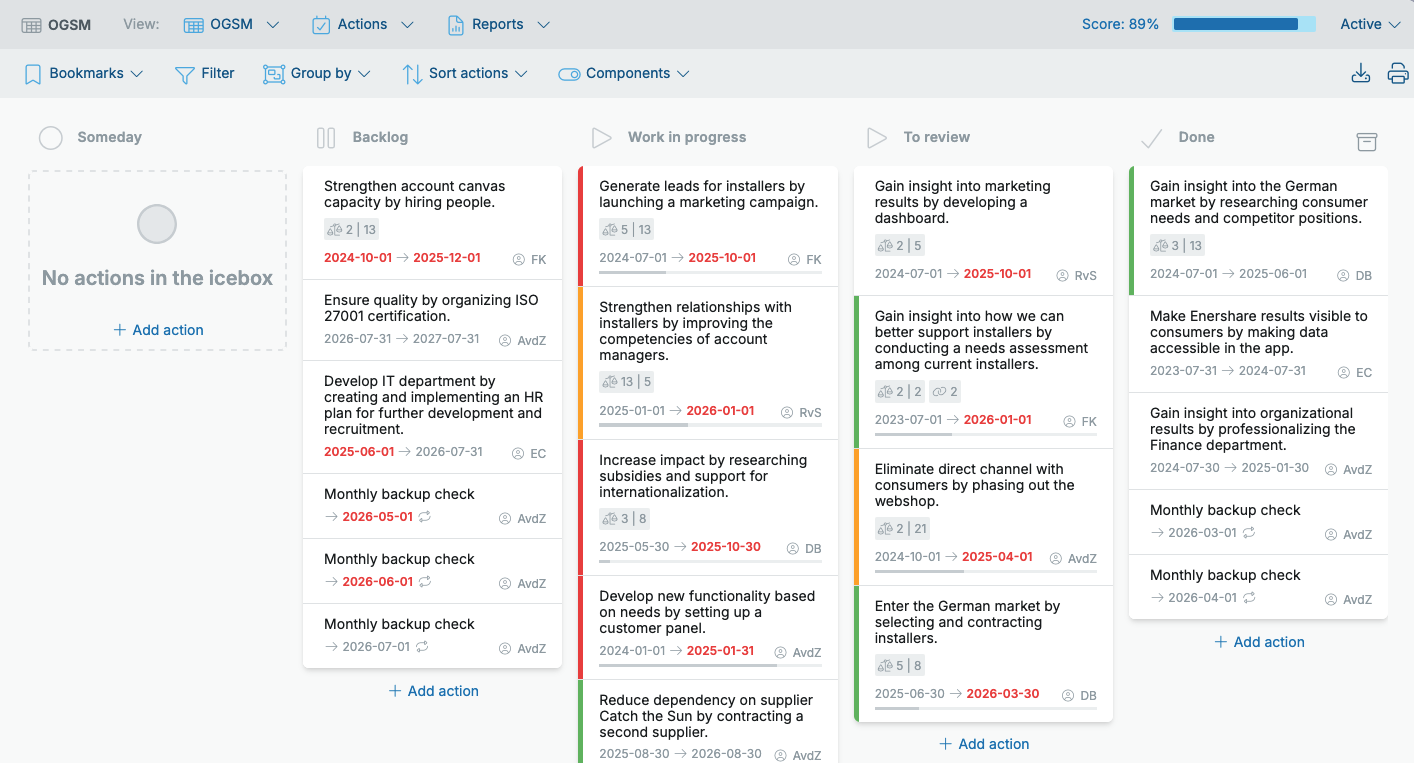Click the recurrence icon on 2026-05-01 backup check
Image resolution: width=1414 pixels, height=763 pixels.
tap(425, 517)
